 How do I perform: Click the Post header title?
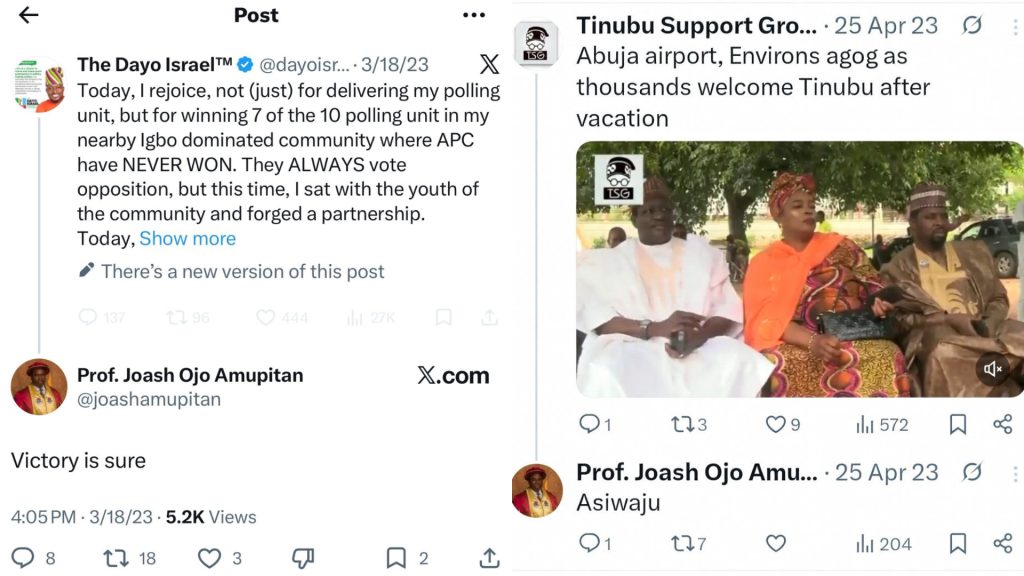tap(256, 15)
